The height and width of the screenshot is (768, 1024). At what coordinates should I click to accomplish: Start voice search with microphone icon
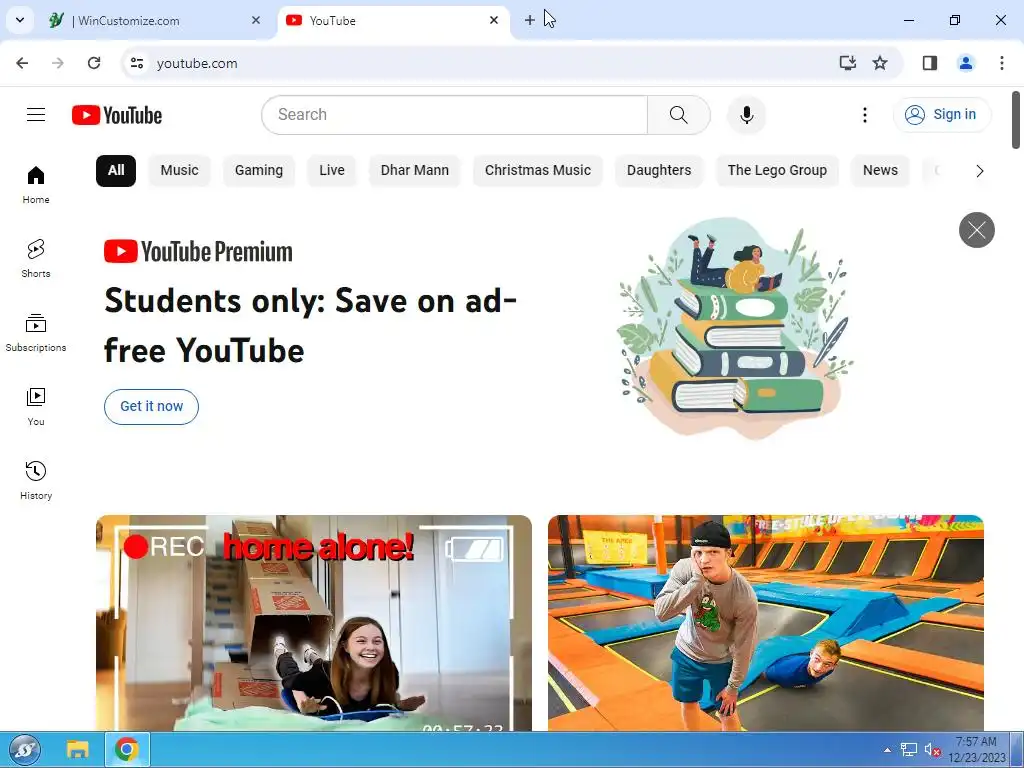click(x=746, y=115)
